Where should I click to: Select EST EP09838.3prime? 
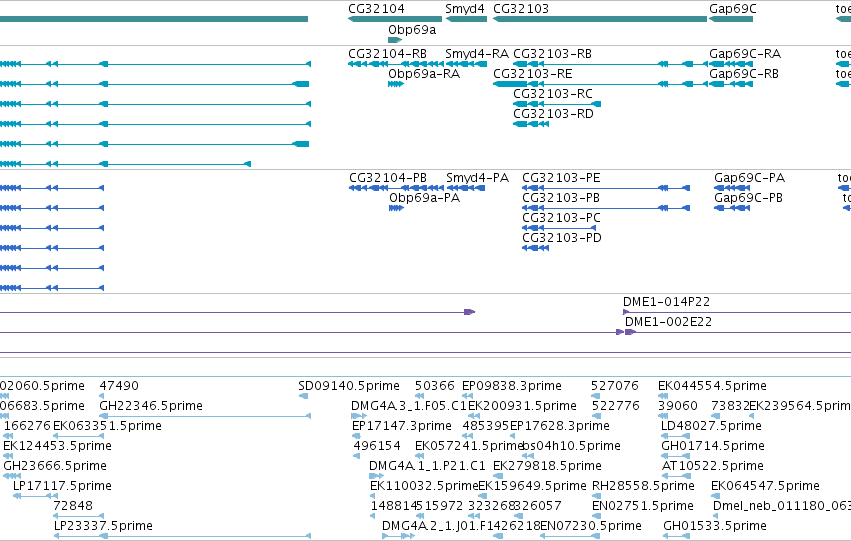point(512,386)
